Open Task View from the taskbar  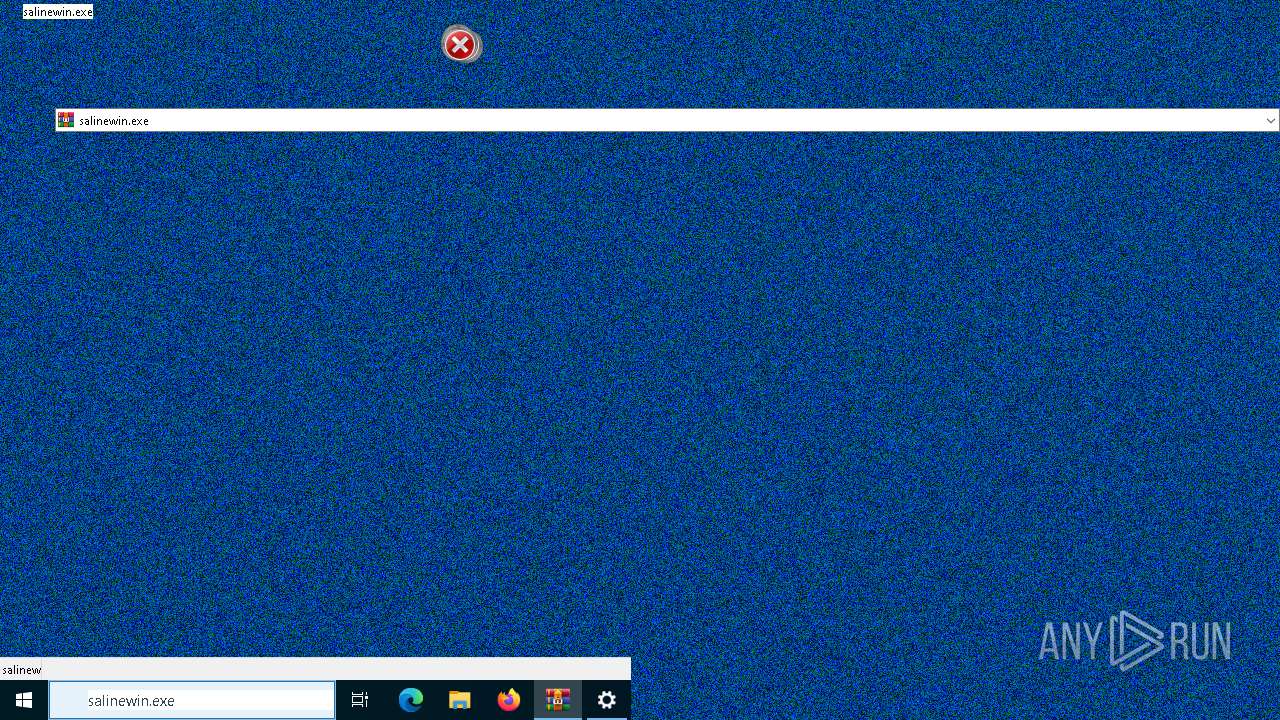pos(360,700)
